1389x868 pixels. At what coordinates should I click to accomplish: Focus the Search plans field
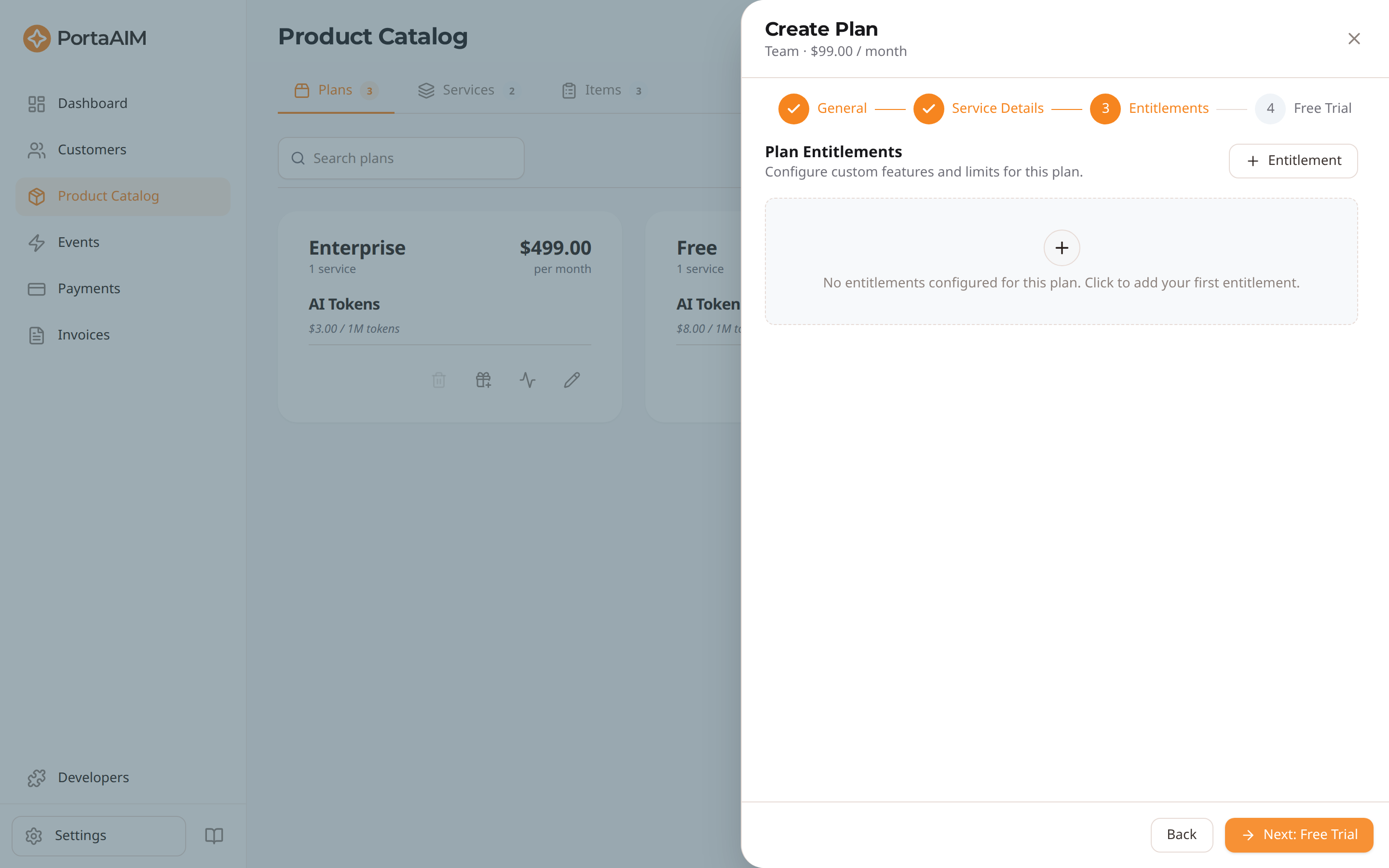click(x=401, y=158)
